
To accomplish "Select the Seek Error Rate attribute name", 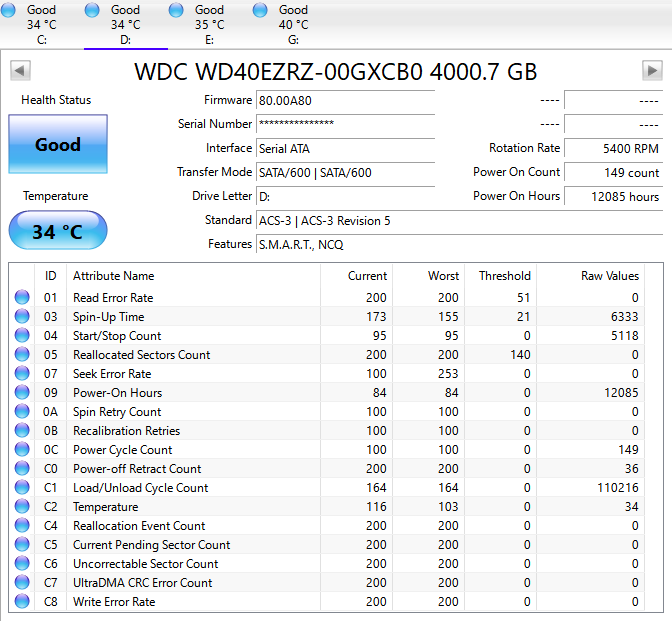I will coord(112,374).
